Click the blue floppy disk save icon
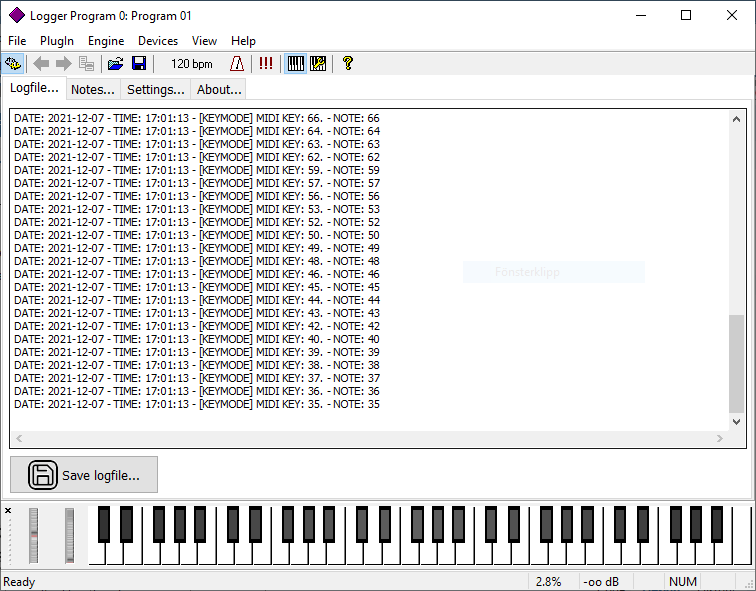Image resolution: width=756 pixels, height=591 pixels. click(x=139, y=64)
